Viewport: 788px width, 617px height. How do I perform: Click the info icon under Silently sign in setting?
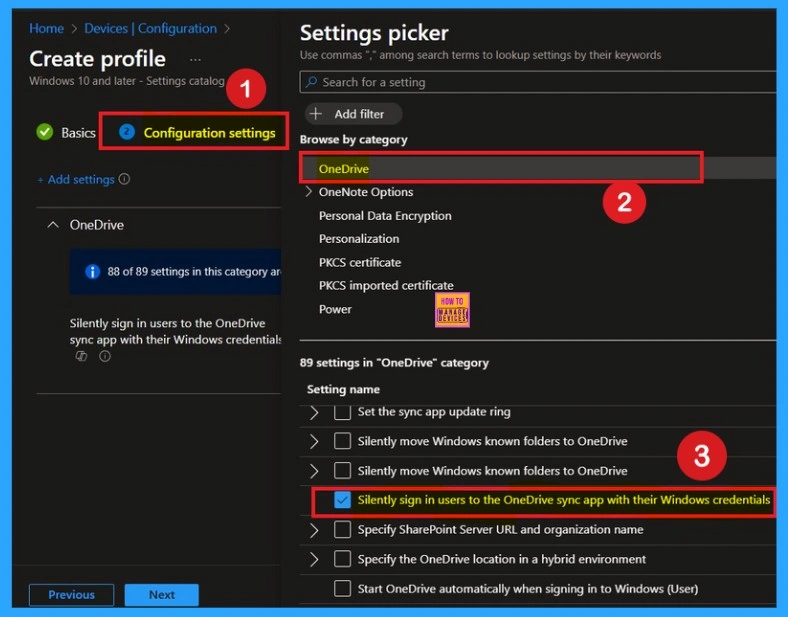[x=105, y=356]
